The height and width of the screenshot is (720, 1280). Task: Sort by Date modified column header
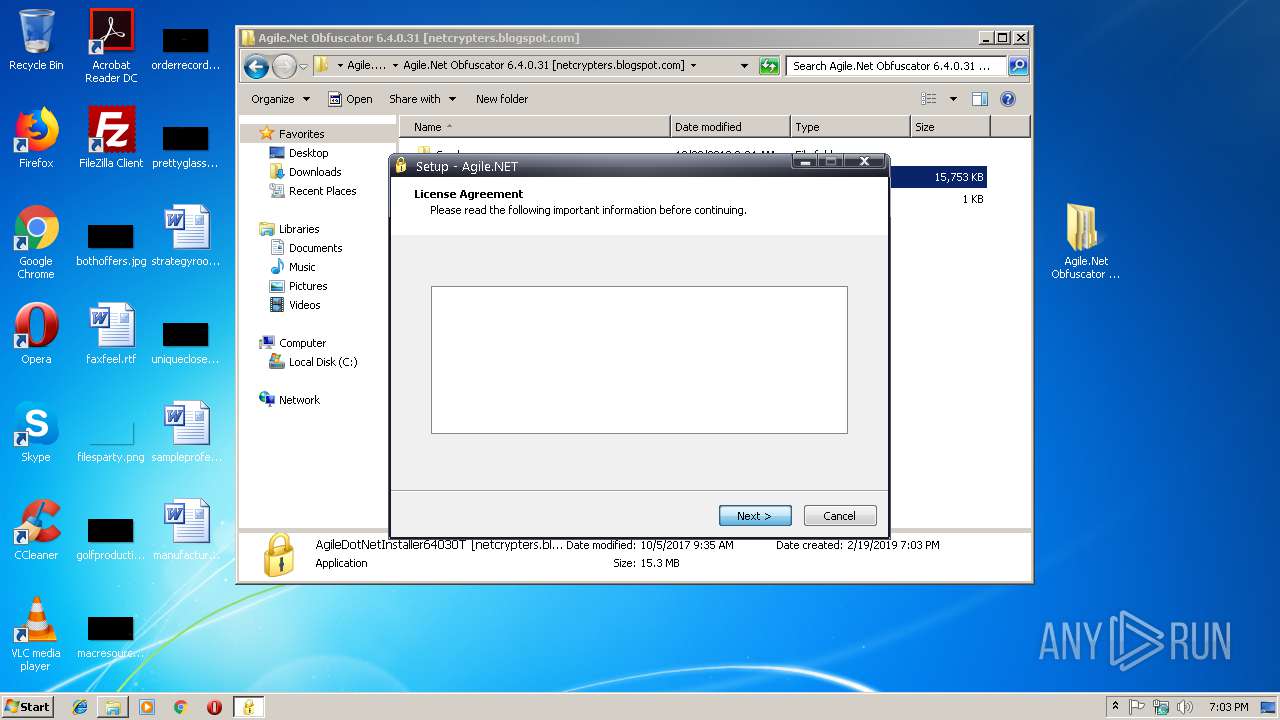[730, 127]
